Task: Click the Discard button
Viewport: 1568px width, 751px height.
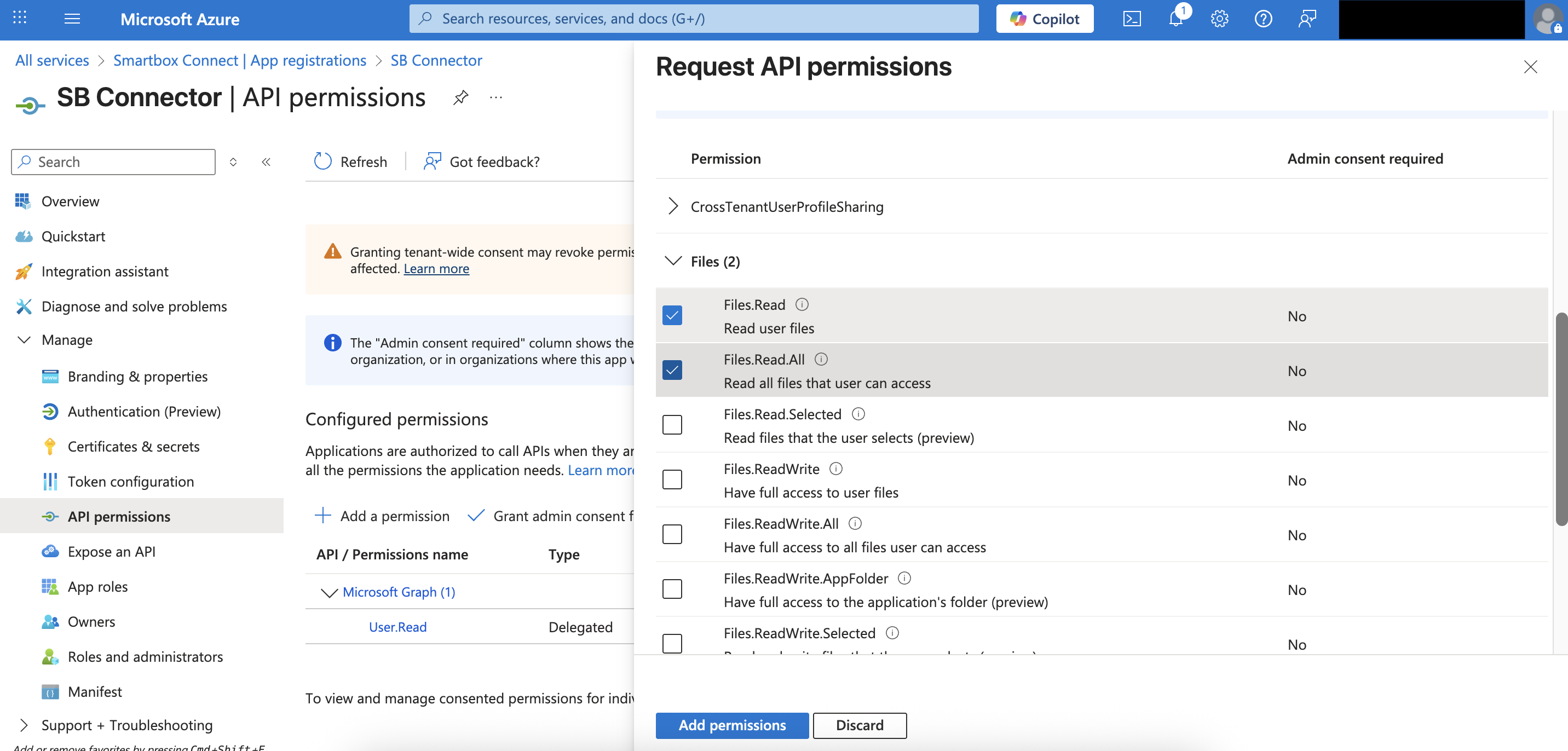Action: tap(859, 725)
